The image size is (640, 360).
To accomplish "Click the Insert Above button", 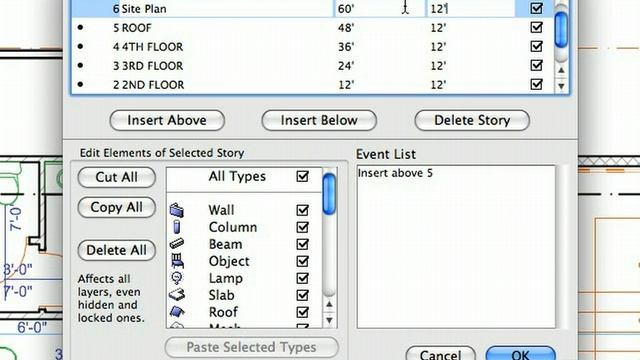I will point(167,120).
